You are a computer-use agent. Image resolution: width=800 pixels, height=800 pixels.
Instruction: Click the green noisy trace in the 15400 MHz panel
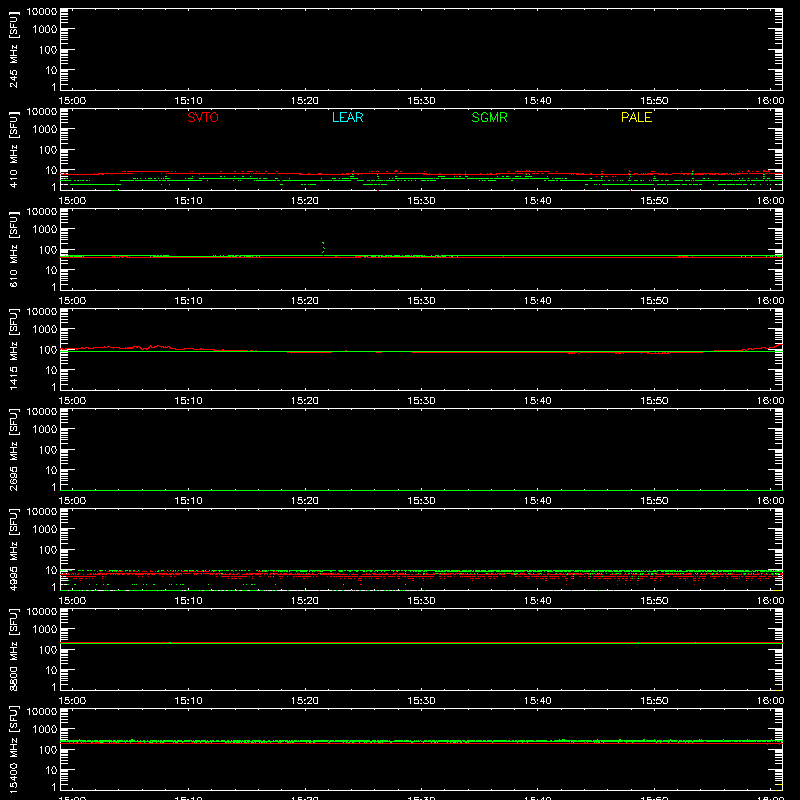click(x=421, y=741)
